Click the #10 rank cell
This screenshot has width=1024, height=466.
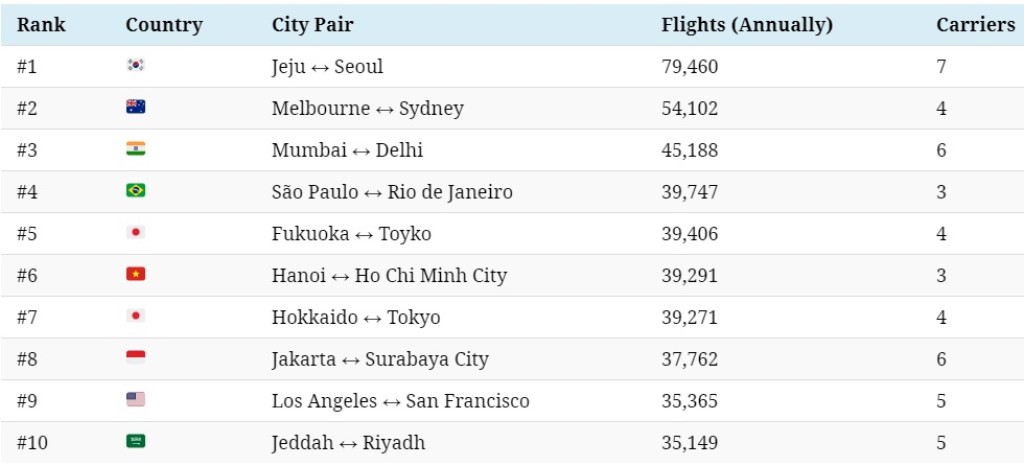(32, 443)
